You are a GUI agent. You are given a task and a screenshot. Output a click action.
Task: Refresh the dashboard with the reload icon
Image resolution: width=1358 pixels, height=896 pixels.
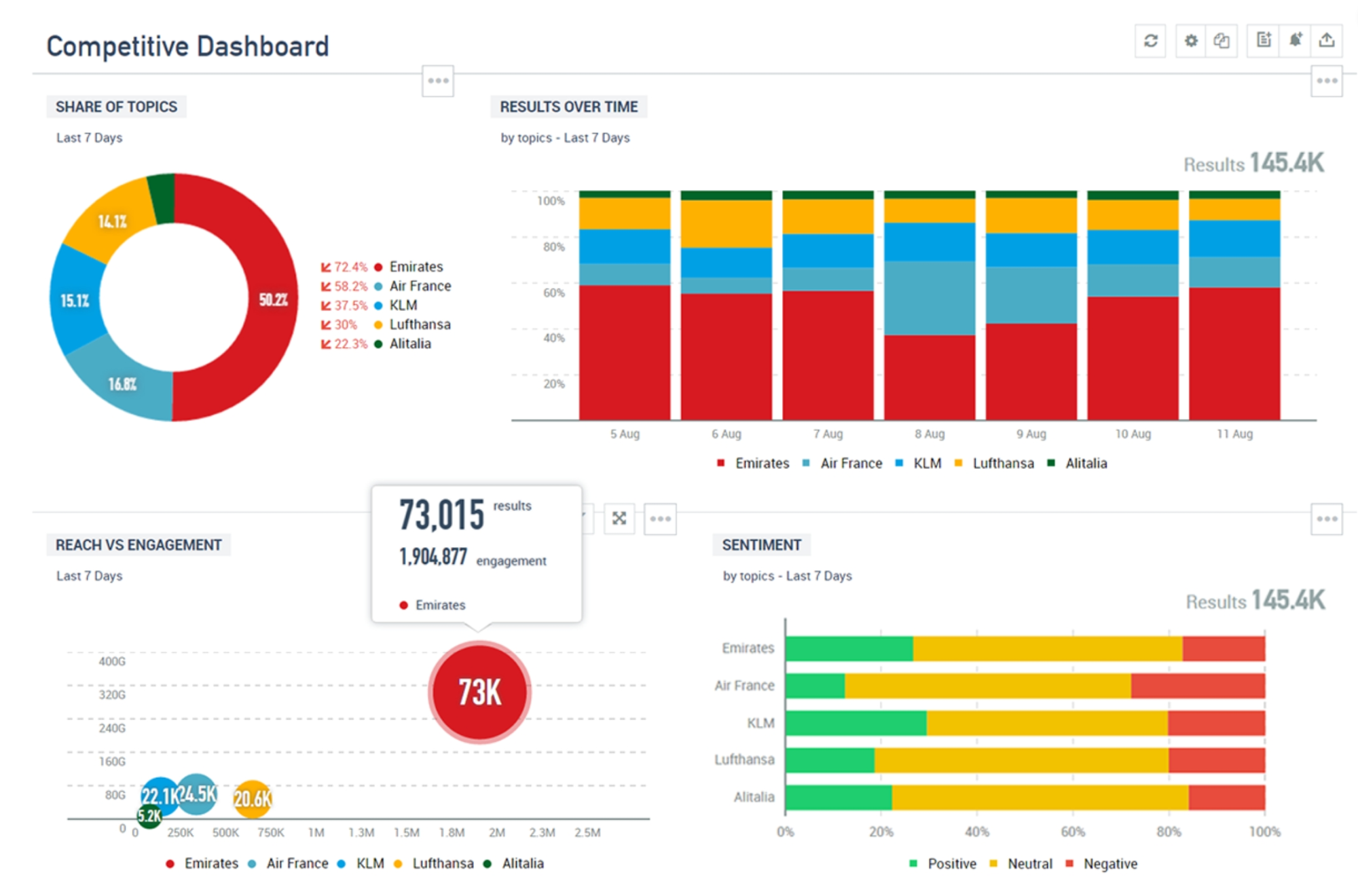[1150, 41]
